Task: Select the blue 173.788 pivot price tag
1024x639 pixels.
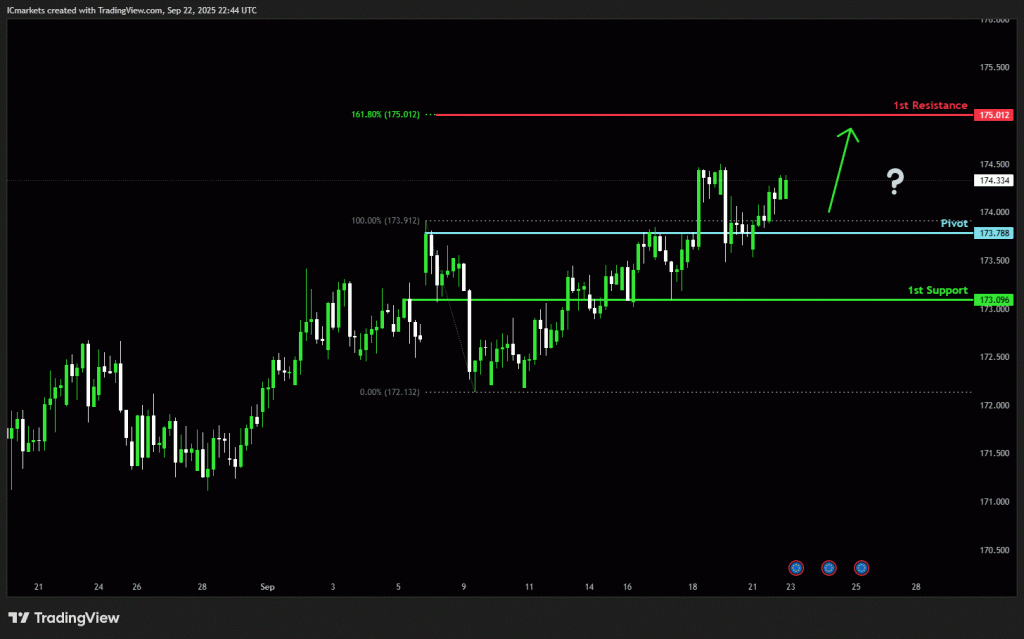Action: coord(993,233)
